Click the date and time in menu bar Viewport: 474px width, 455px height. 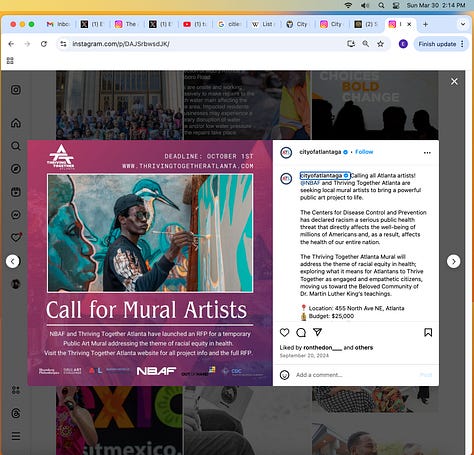pyautogui.click(x=436, y=5)
